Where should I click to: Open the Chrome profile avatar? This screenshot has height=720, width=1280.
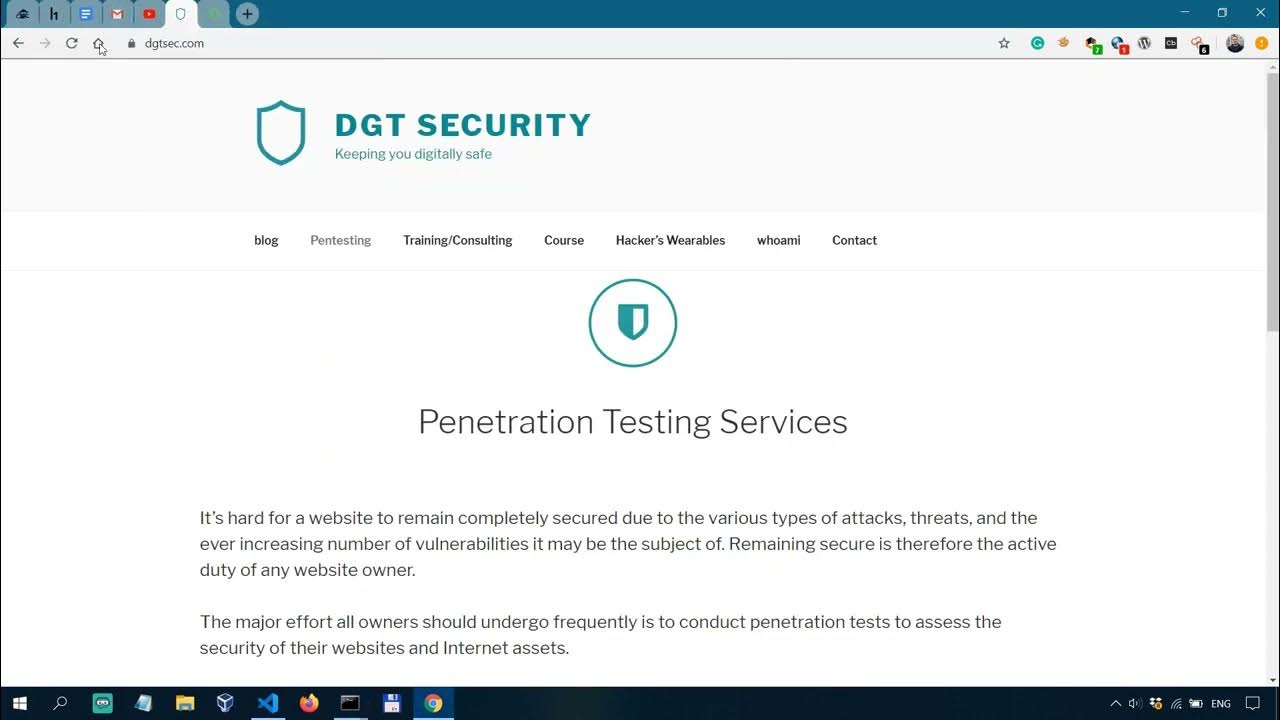(1235, 43)
